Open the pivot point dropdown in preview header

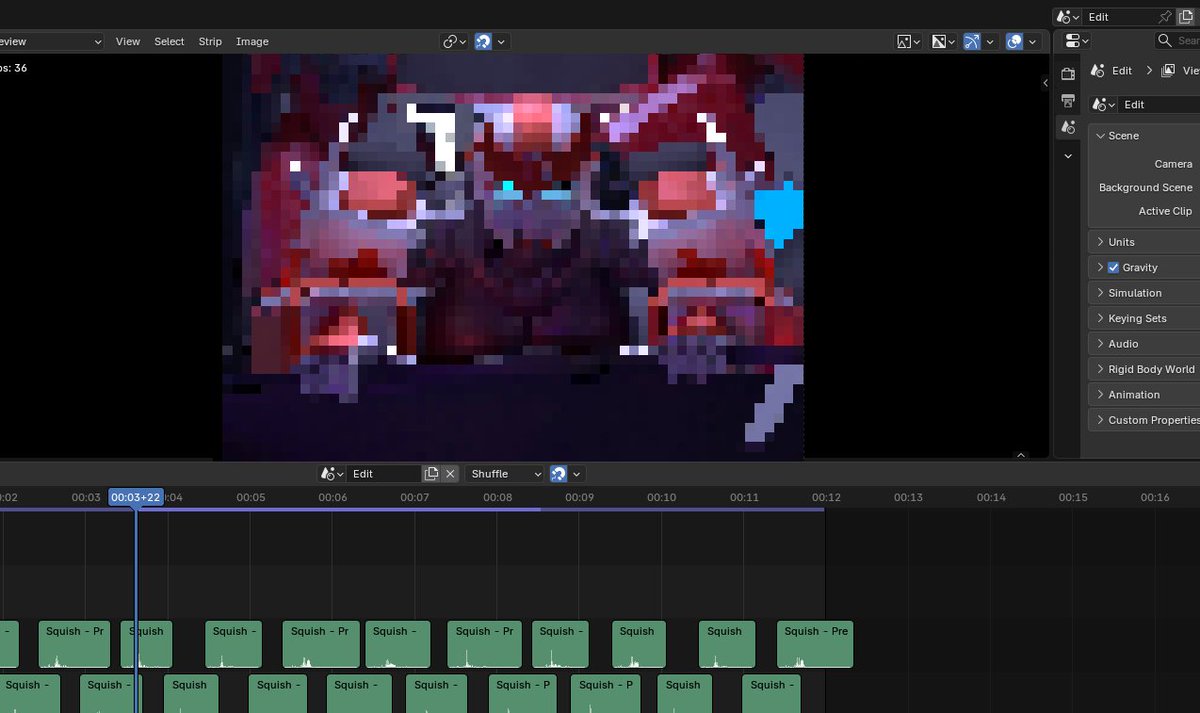point(455,42)
